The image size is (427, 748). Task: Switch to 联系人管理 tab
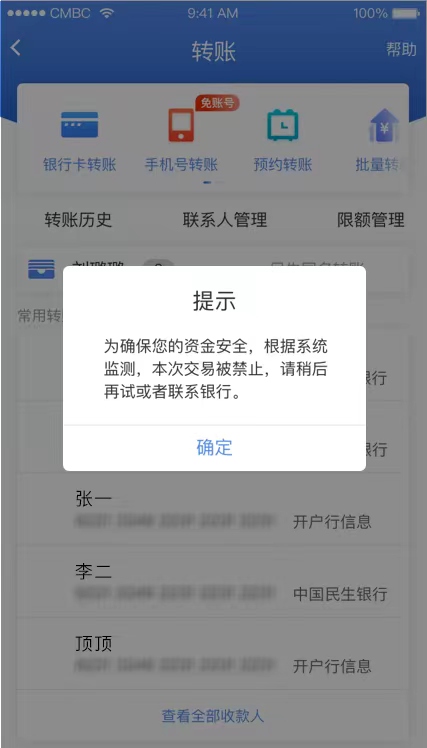tap(225, 220)
